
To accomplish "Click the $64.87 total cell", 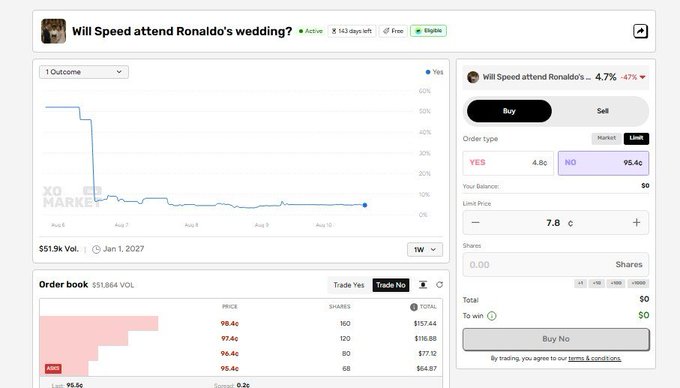I will pos(427,368).
